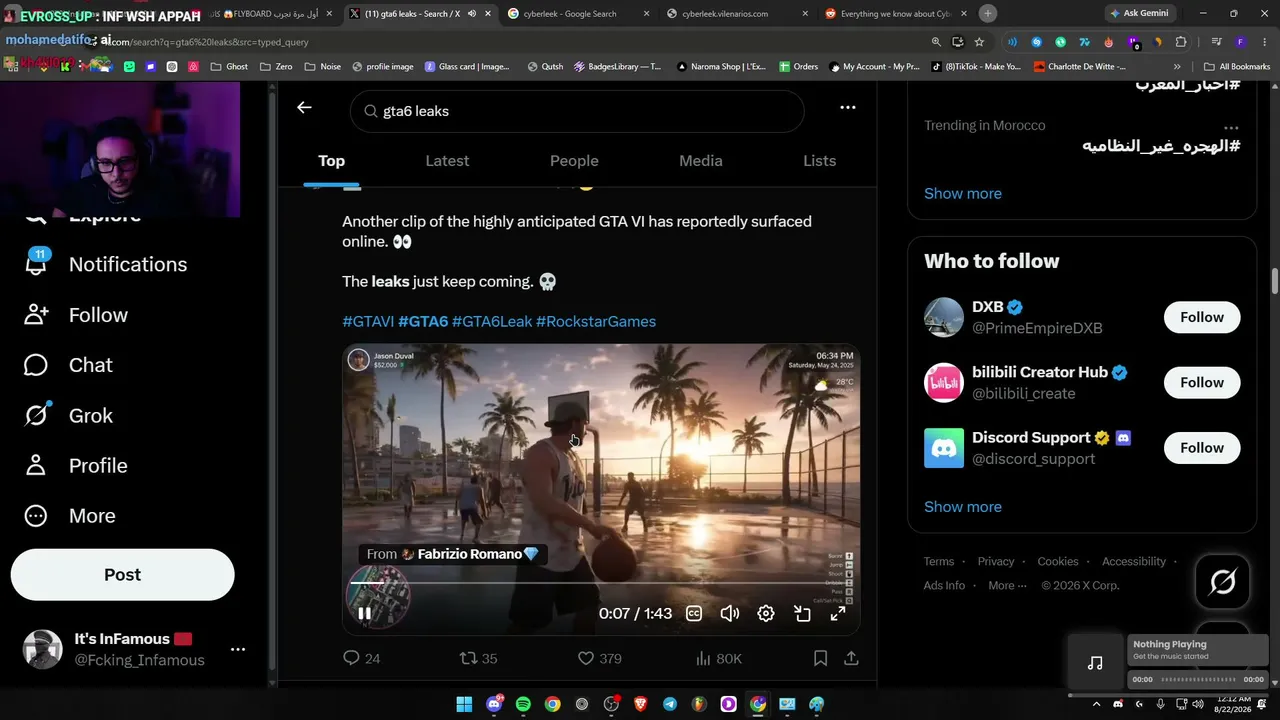Screen dimensions: 1280x720
Task: Open the Terms footer link
Action: coord(939,562)
